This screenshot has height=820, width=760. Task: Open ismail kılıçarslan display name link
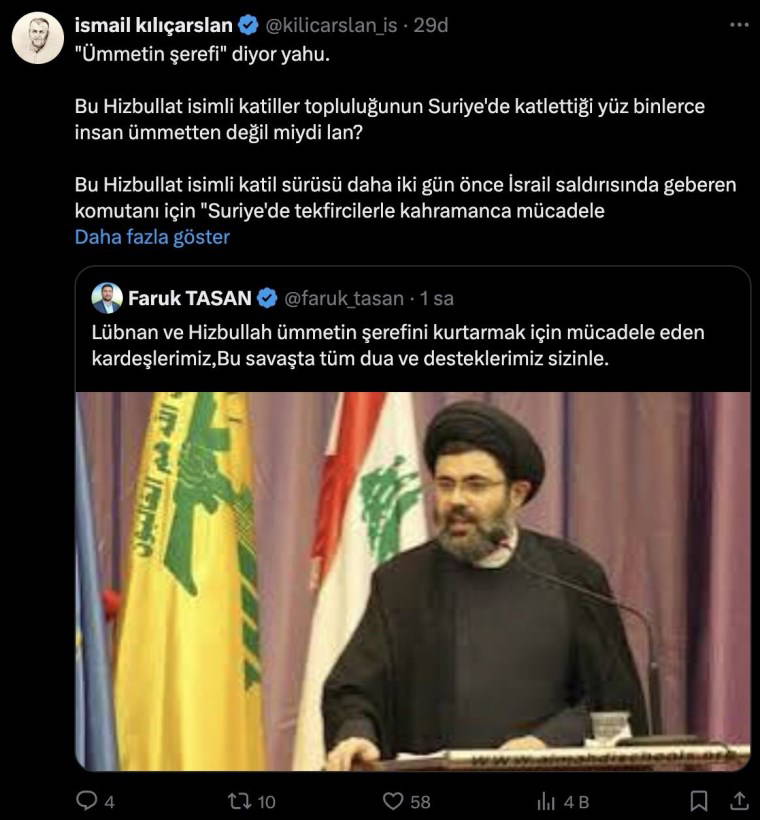153,25
